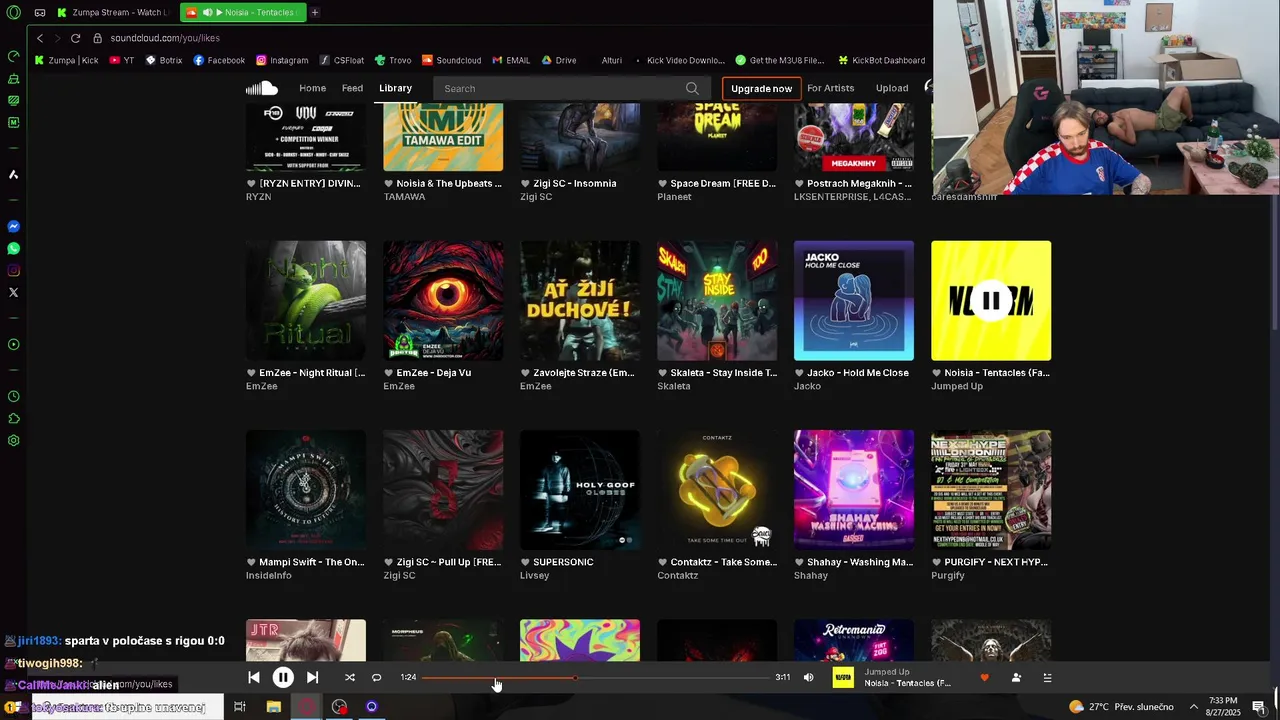Seek in the track progress bar
Image resolution: width=1280 pixels, height=720 pixels.
tap(596, 678)
